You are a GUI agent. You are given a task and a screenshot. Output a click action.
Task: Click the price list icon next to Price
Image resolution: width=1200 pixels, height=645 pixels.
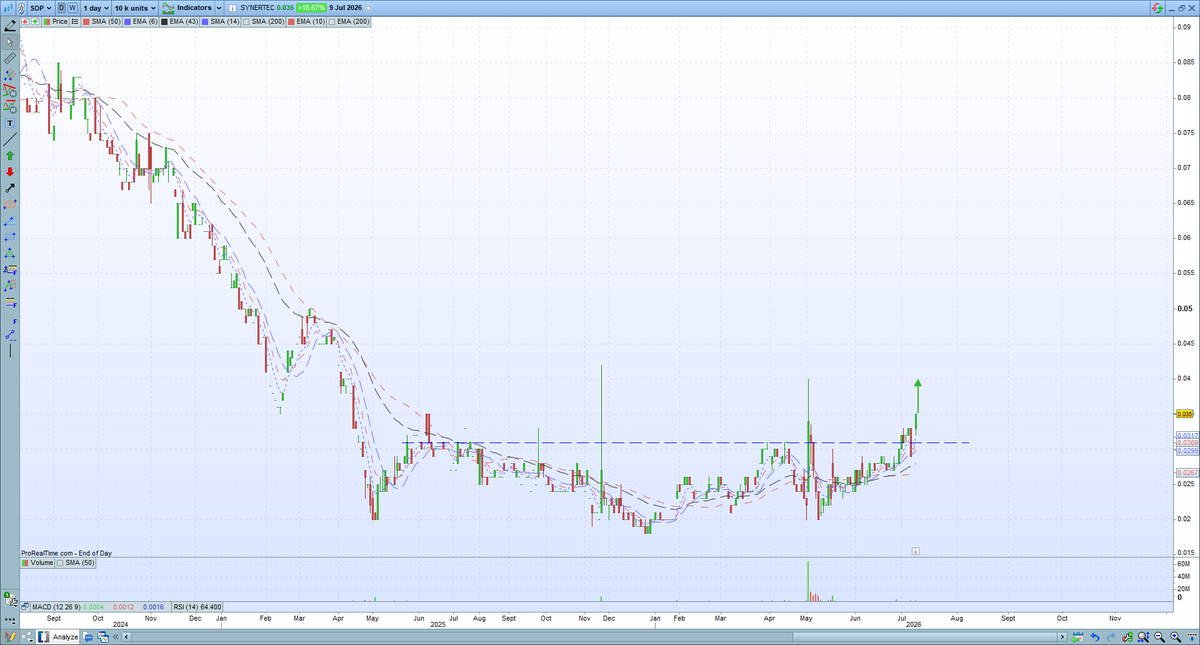[75, 22]
